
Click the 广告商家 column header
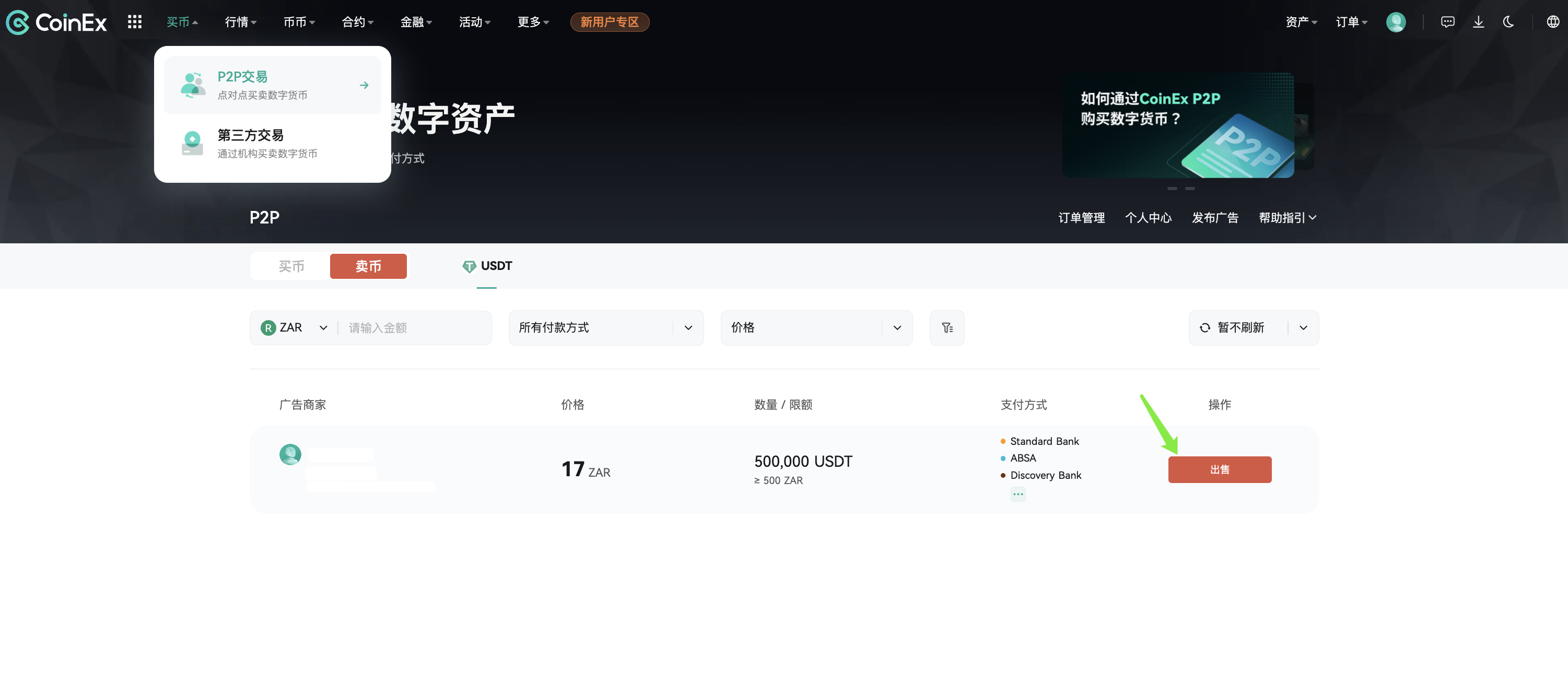(x=302, y=404)
